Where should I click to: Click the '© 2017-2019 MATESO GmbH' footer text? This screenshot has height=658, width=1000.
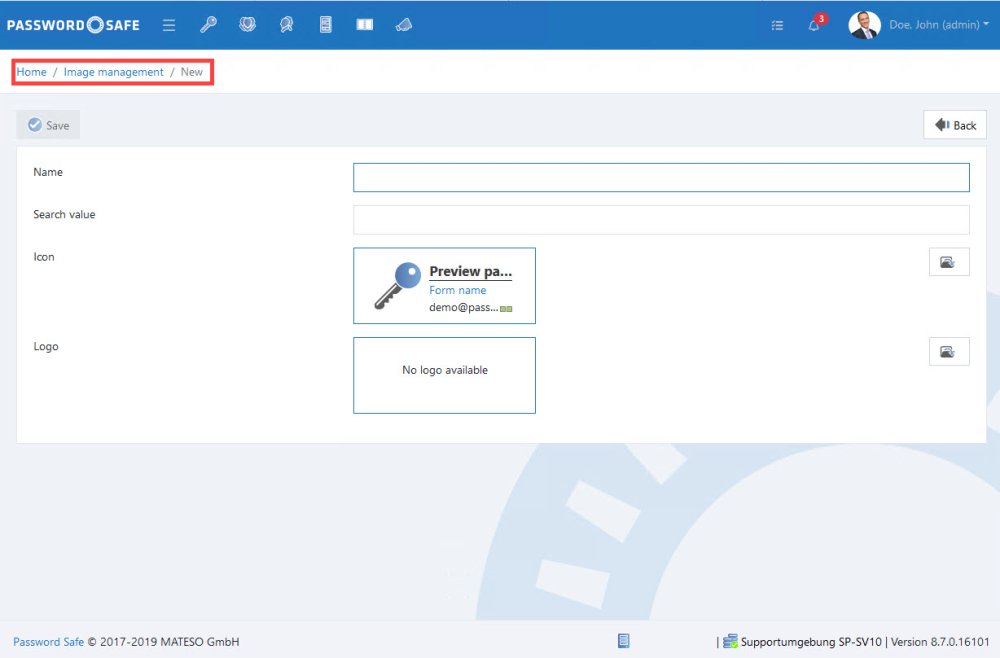[x=163, y=642]
